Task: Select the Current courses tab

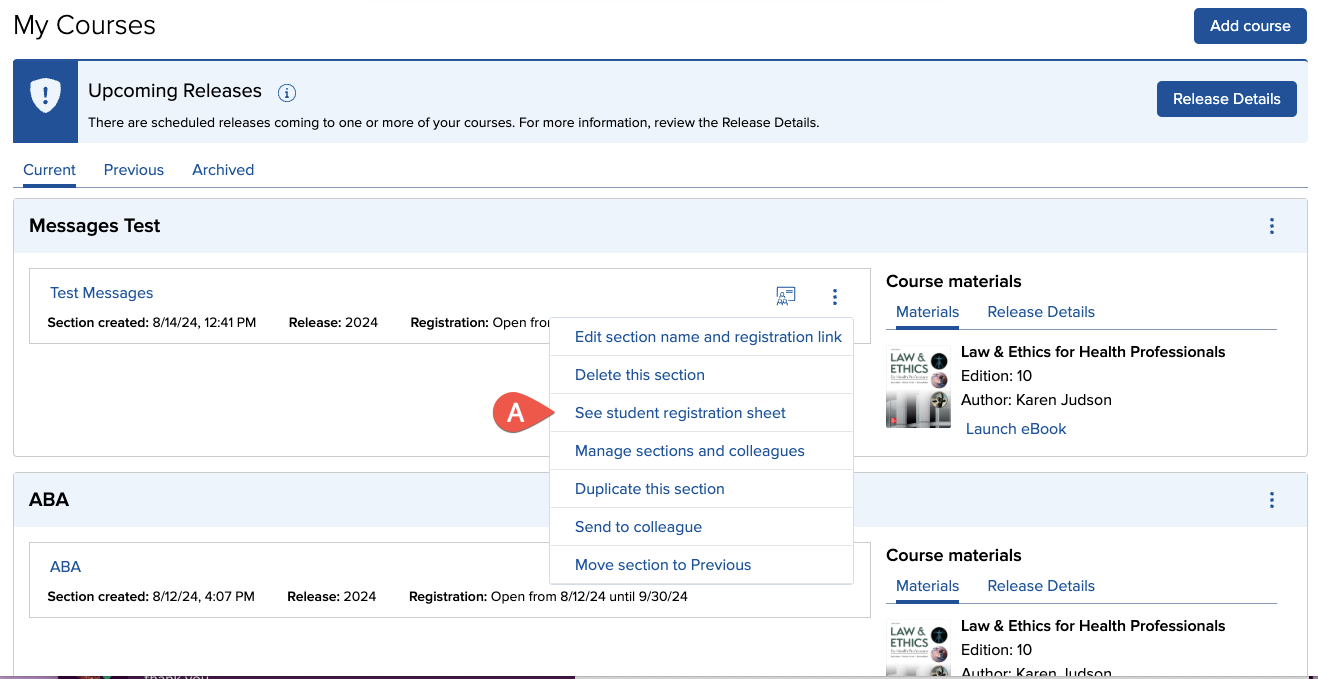Action: [50, 170]
